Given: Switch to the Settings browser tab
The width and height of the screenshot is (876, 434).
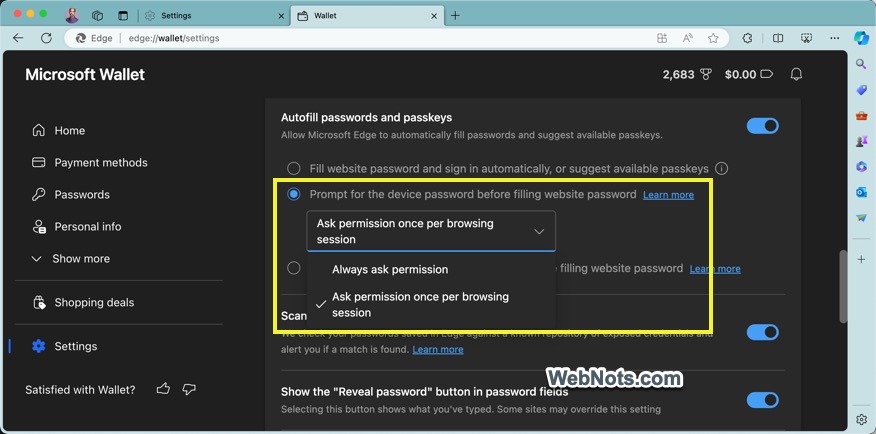Looking at the screenshot, I should (x=212, y=16).
